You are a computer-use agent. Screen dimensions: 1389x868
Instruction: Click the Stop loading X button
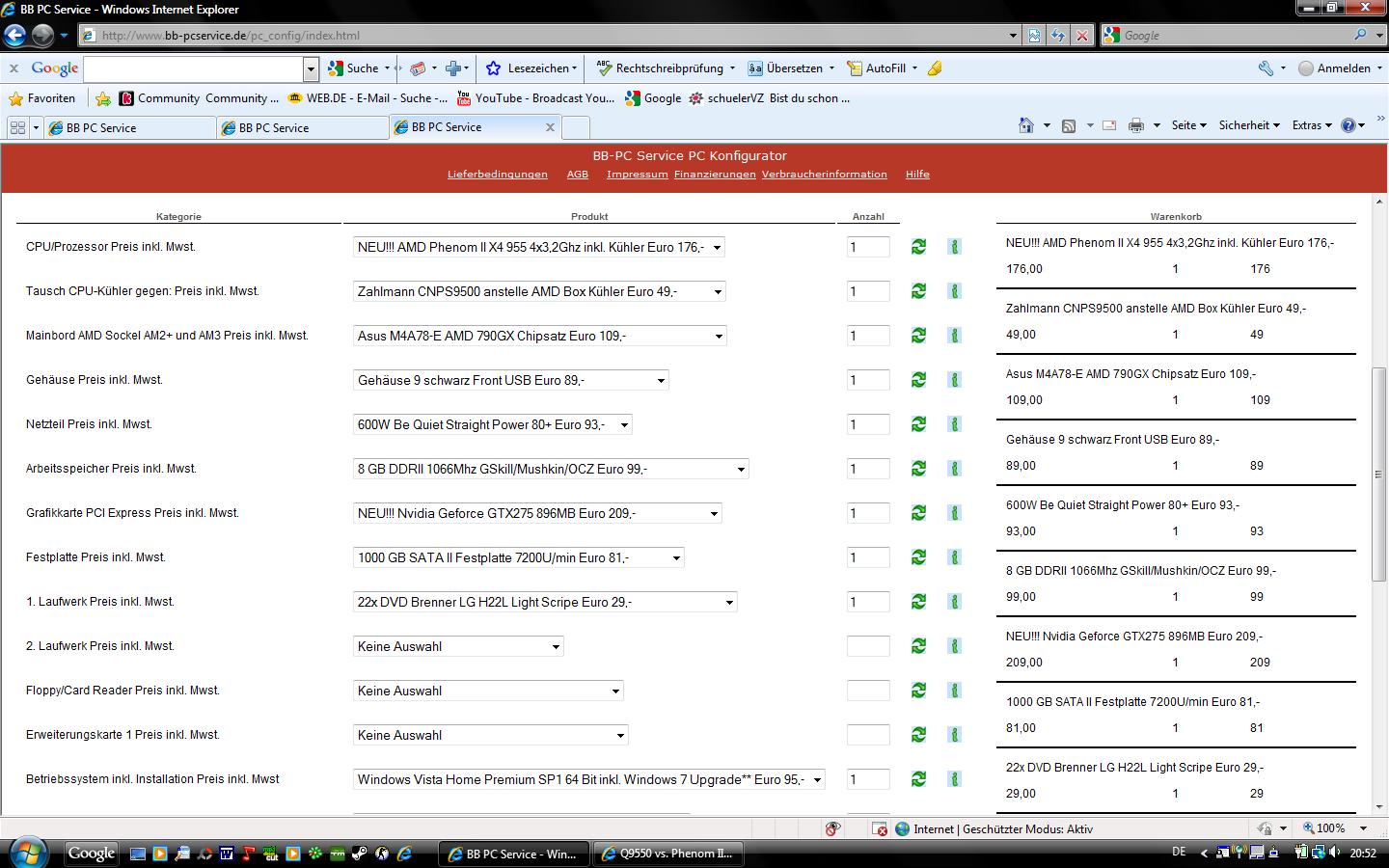(1082, 36)
